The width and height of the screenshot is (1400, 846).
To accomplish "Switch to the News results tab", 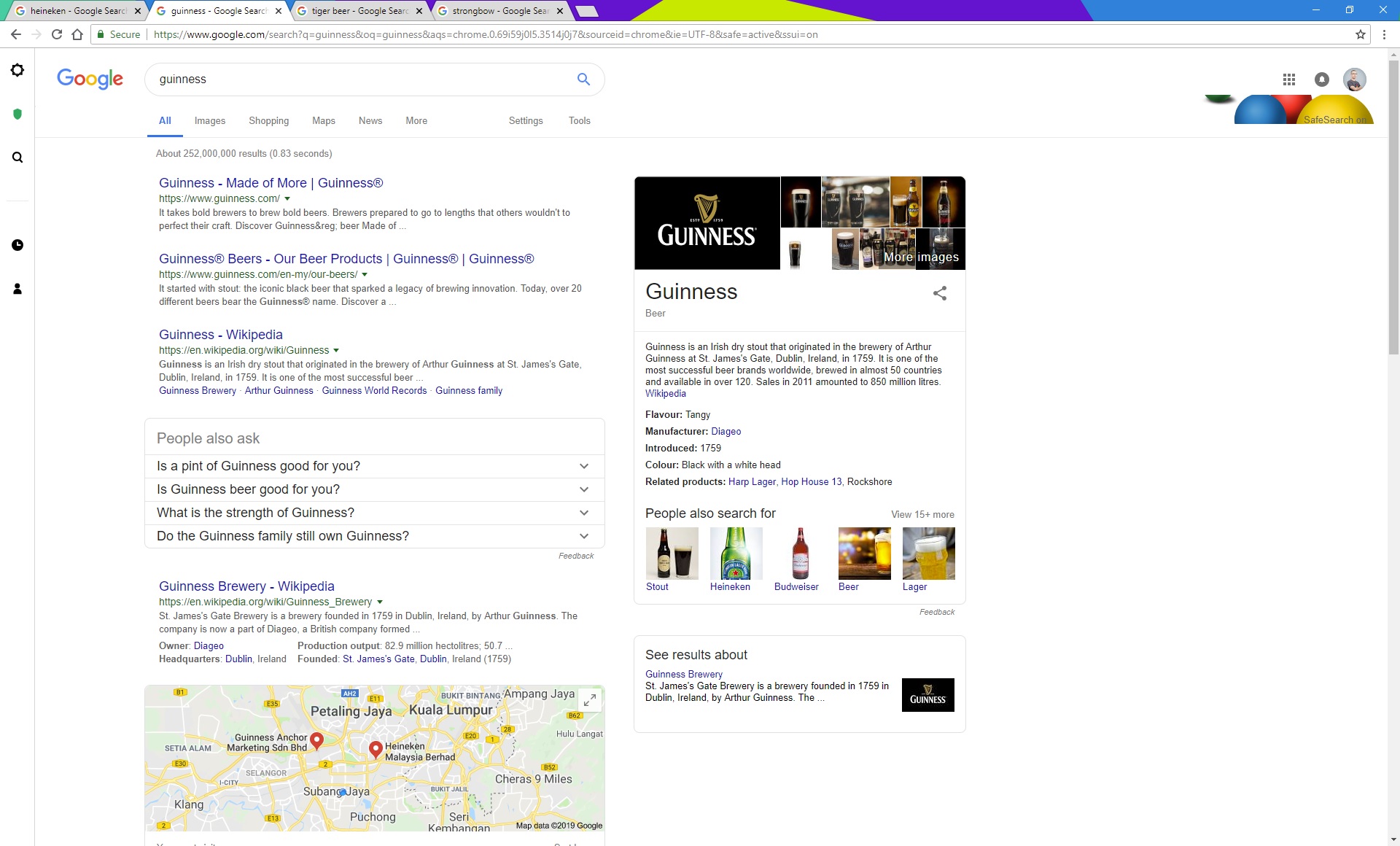I will 370,120.
